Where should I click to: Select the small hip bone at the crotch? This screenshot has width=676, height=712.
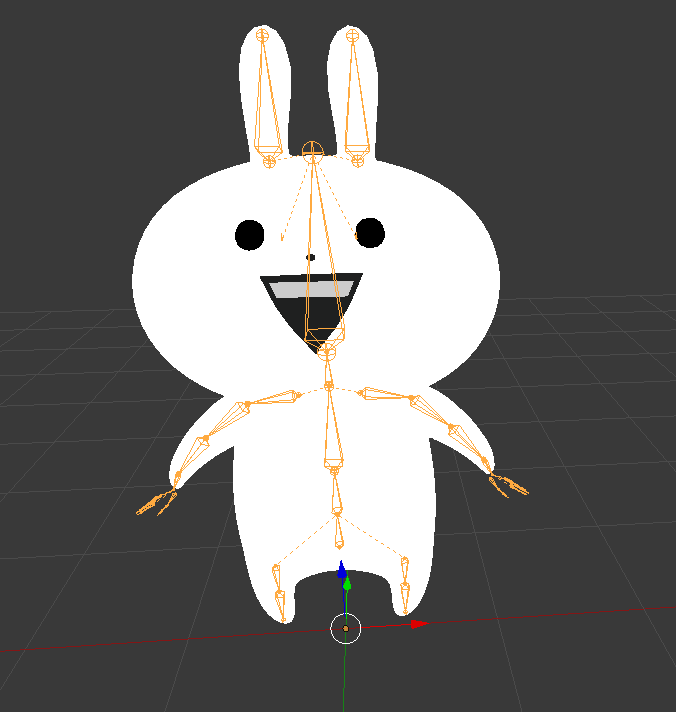(339, 531)
